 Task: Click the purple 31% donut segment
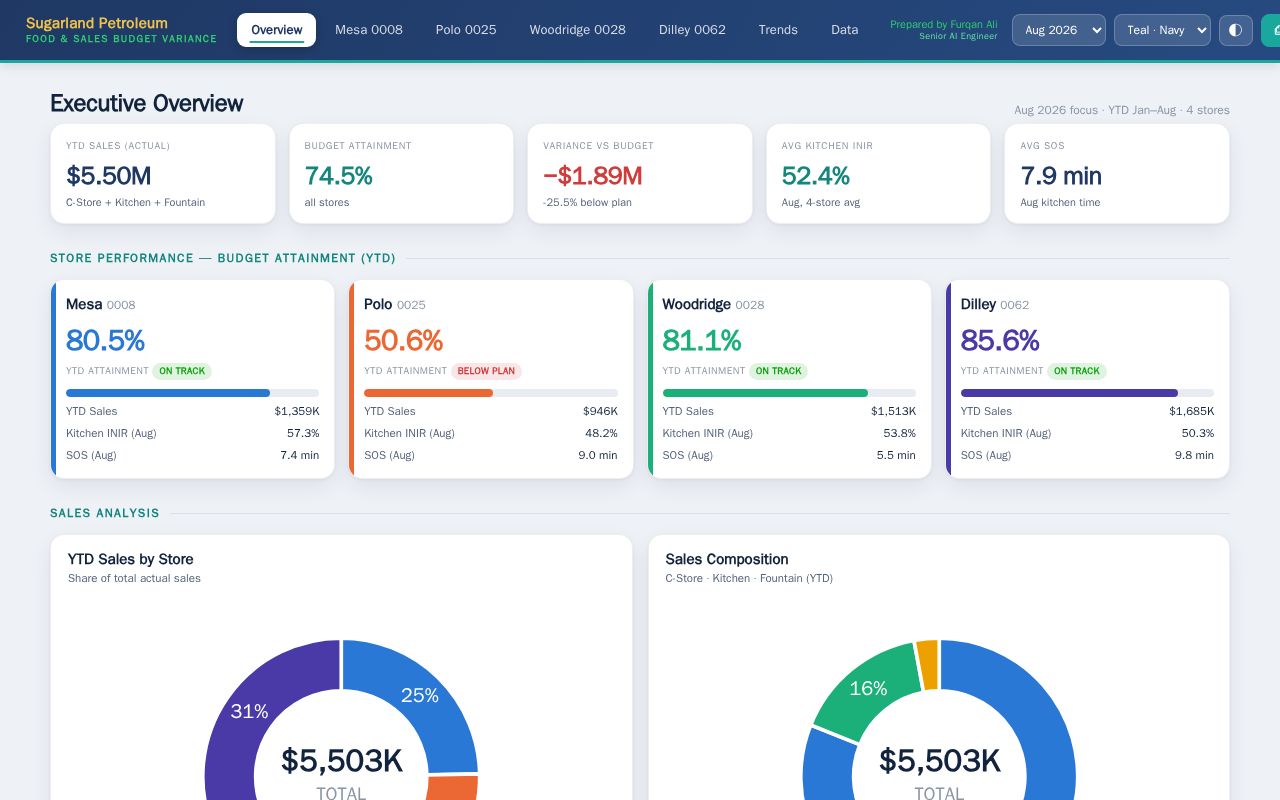pos(248,711)
